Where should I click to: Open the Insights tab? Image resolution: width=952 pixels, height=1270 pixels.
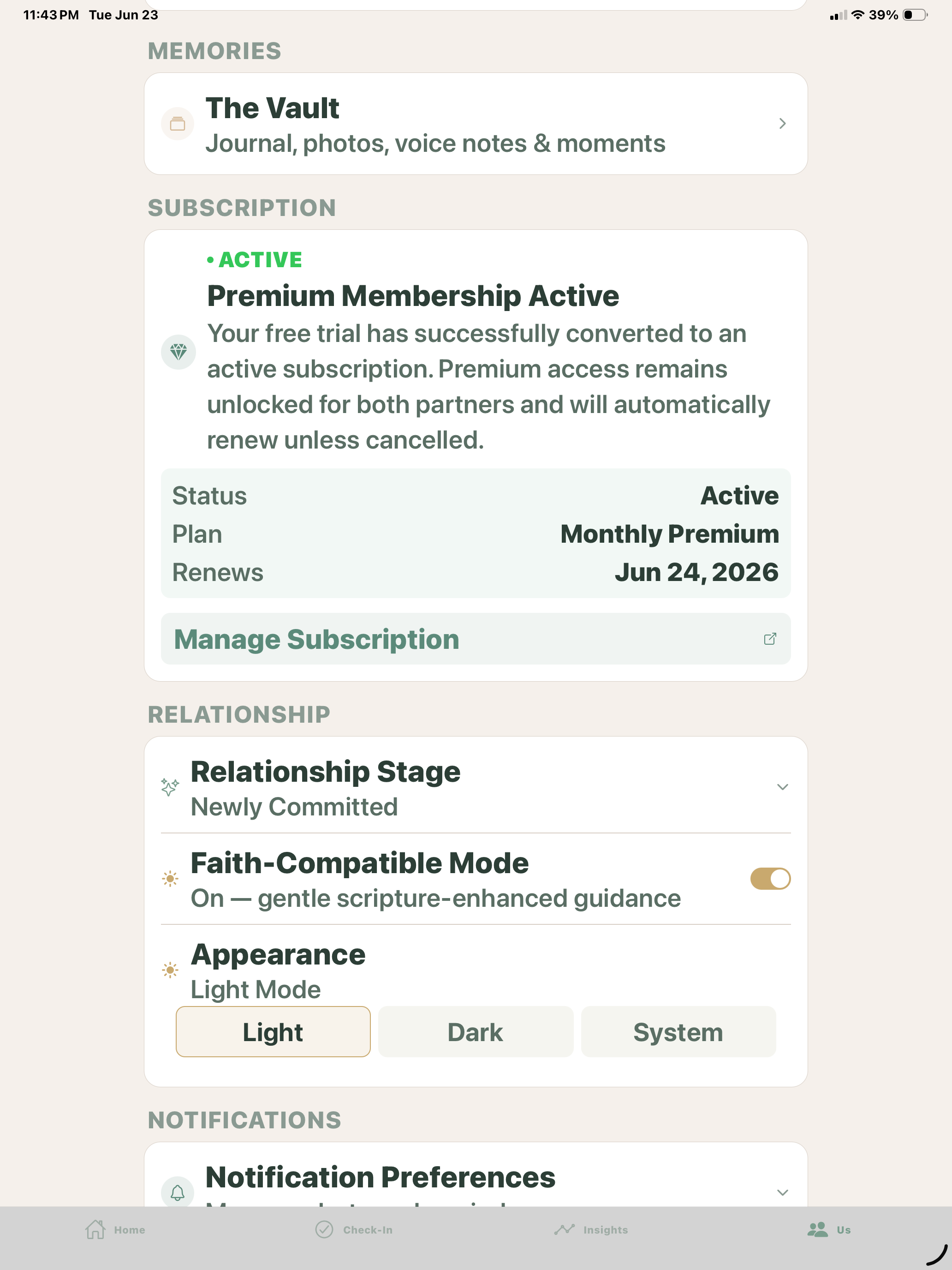tap(591, 1230)
